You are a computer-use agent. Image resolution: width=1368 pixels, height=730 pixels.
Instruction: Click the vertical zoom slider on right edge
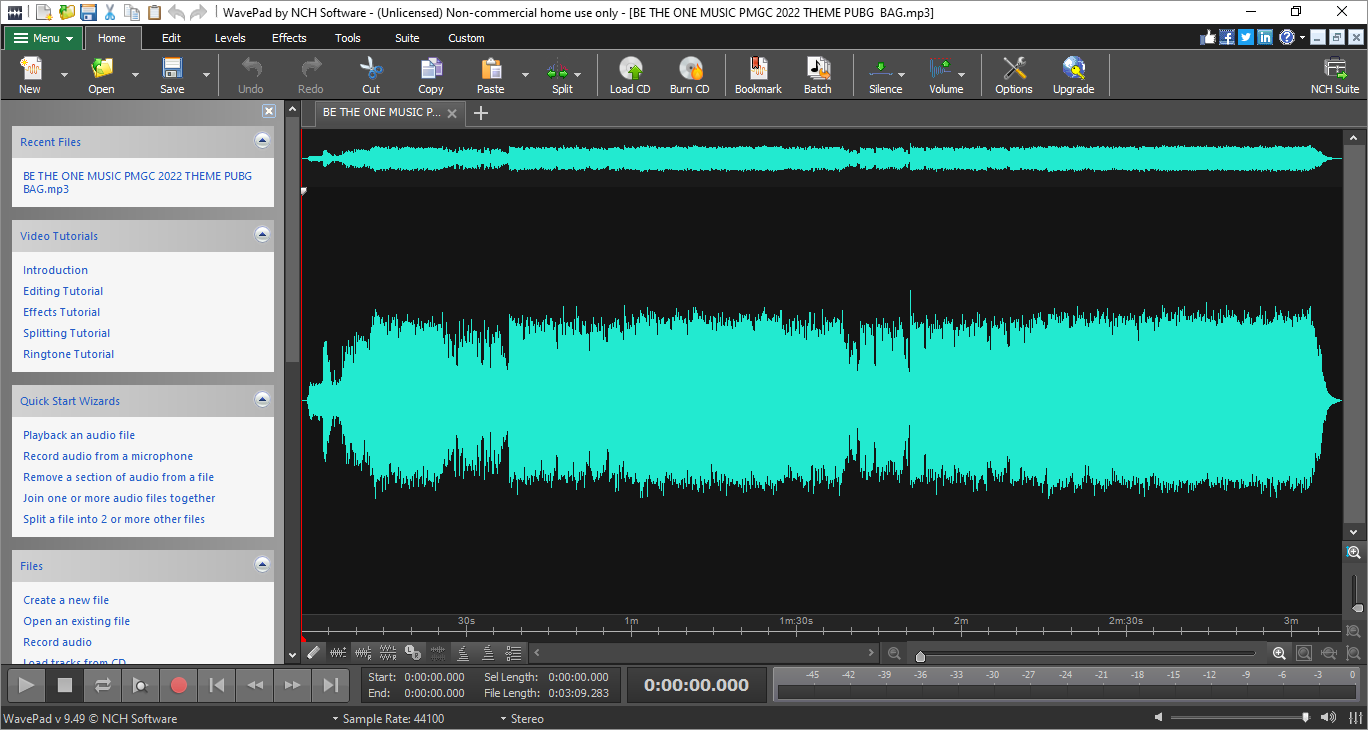pyautogui.click(x=1354, y=593)
